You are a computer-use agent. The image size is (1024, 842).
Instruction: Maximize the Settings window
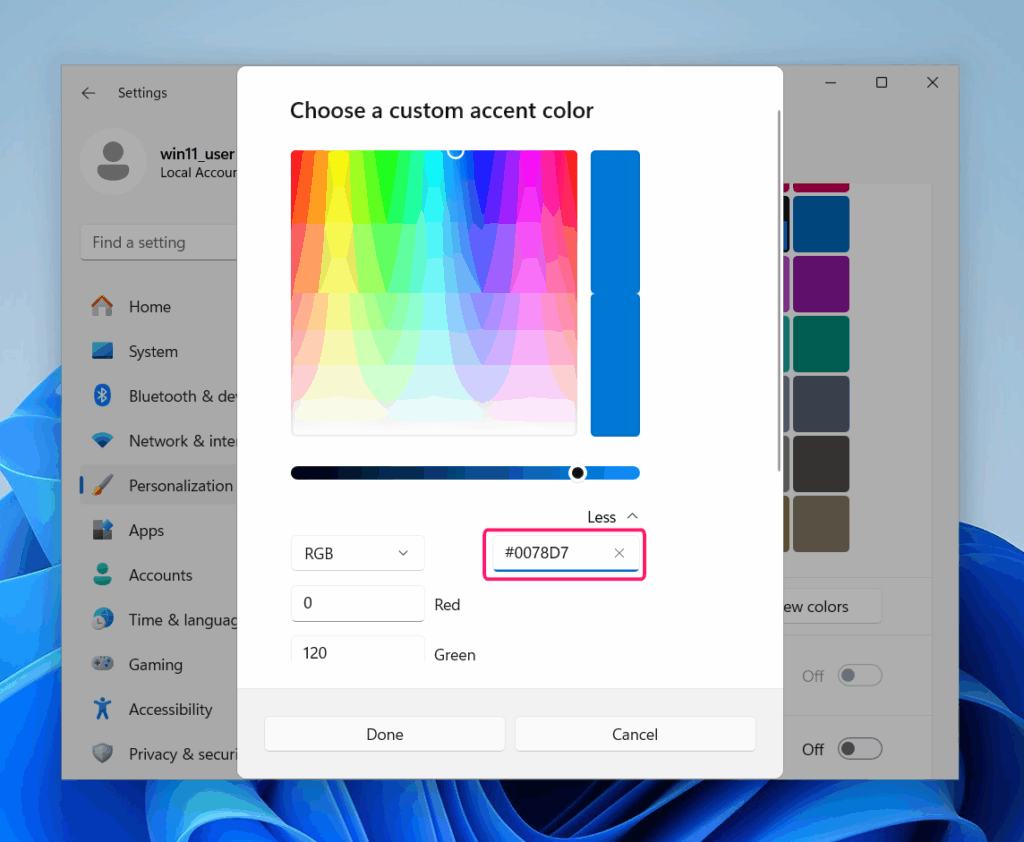[882, 83]
